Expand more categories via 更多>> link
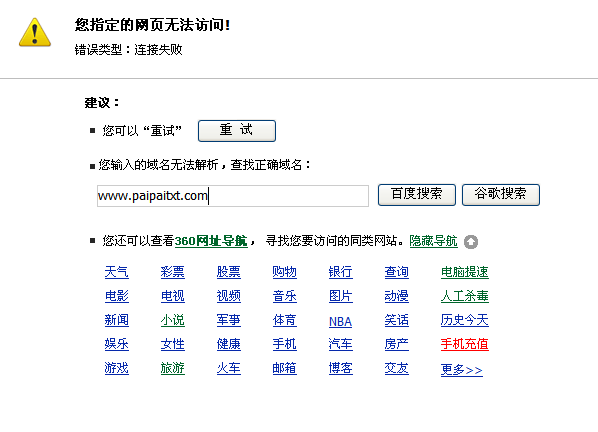 point(462,369)
